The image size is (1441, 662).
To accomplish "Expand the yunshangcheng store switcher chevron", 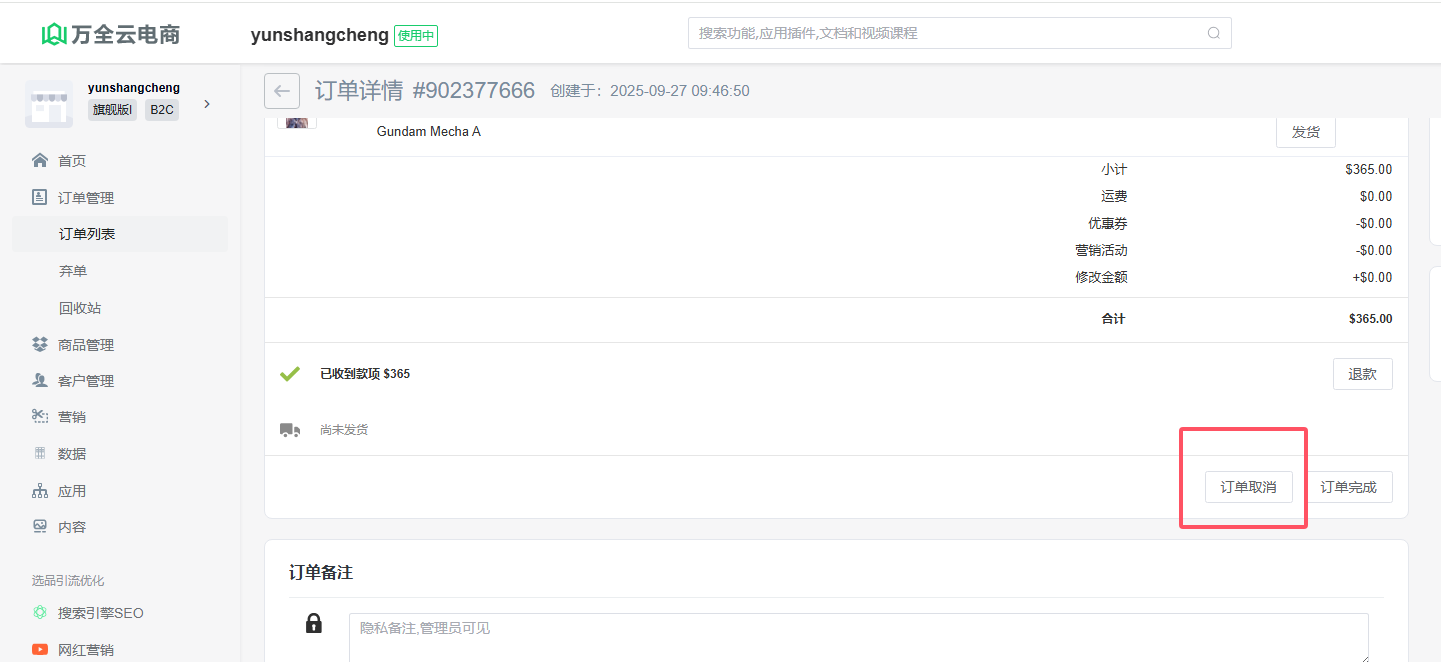I will (207, 104).
